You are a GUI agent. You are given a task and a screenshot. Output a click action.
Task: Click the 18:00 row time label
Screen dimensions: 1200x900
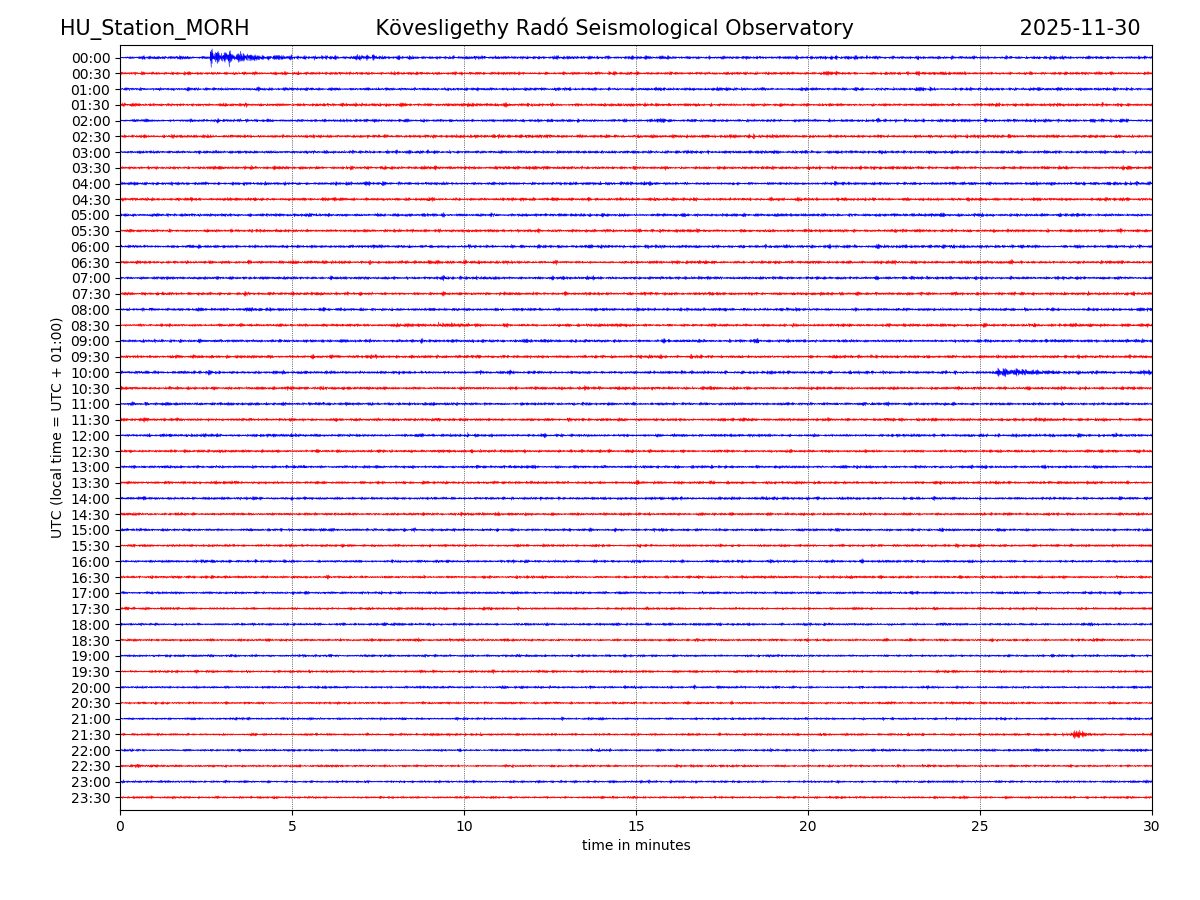(x=91, y=625)
